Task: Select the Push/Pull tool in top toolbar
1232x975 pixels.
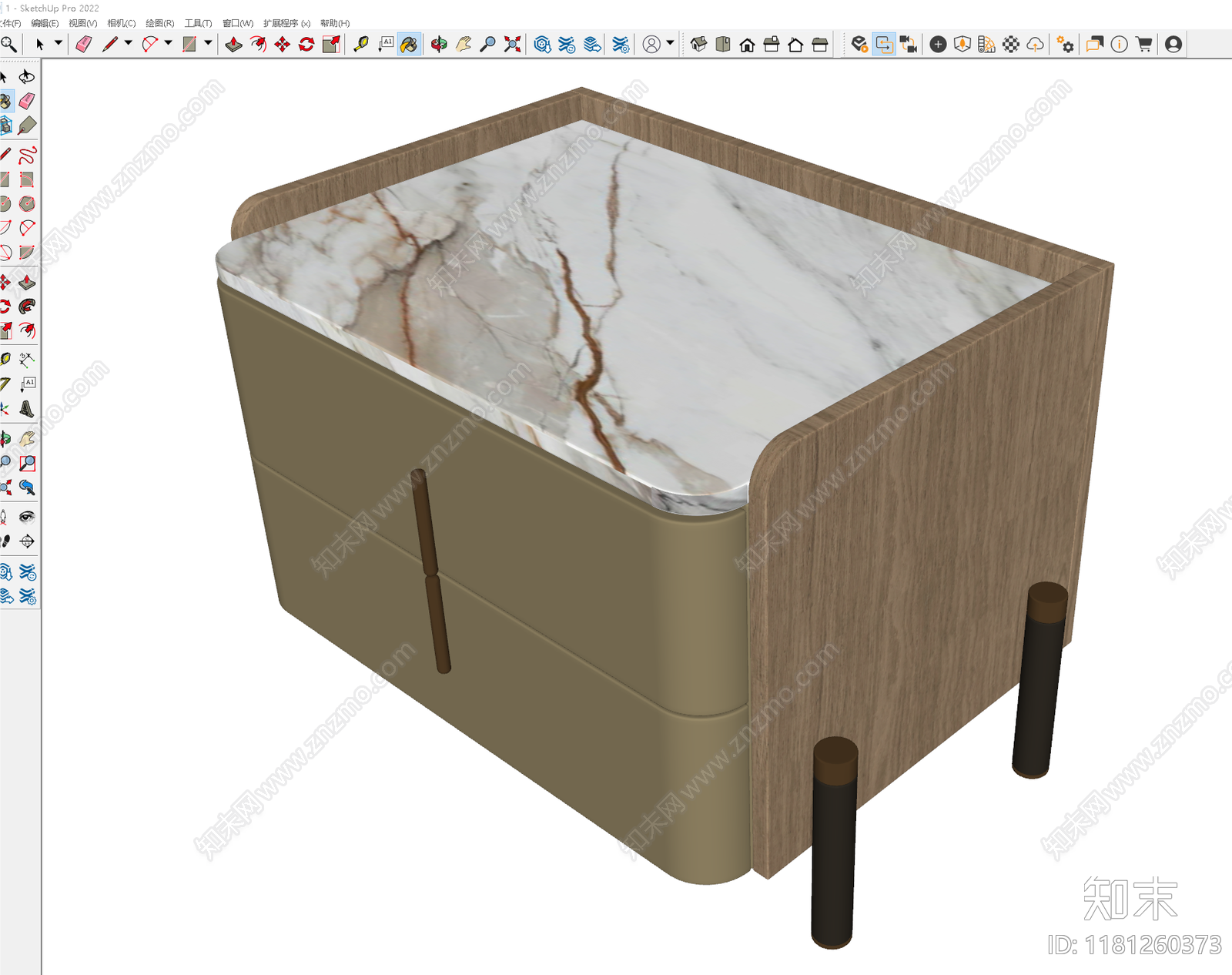Action: point(233,45)
